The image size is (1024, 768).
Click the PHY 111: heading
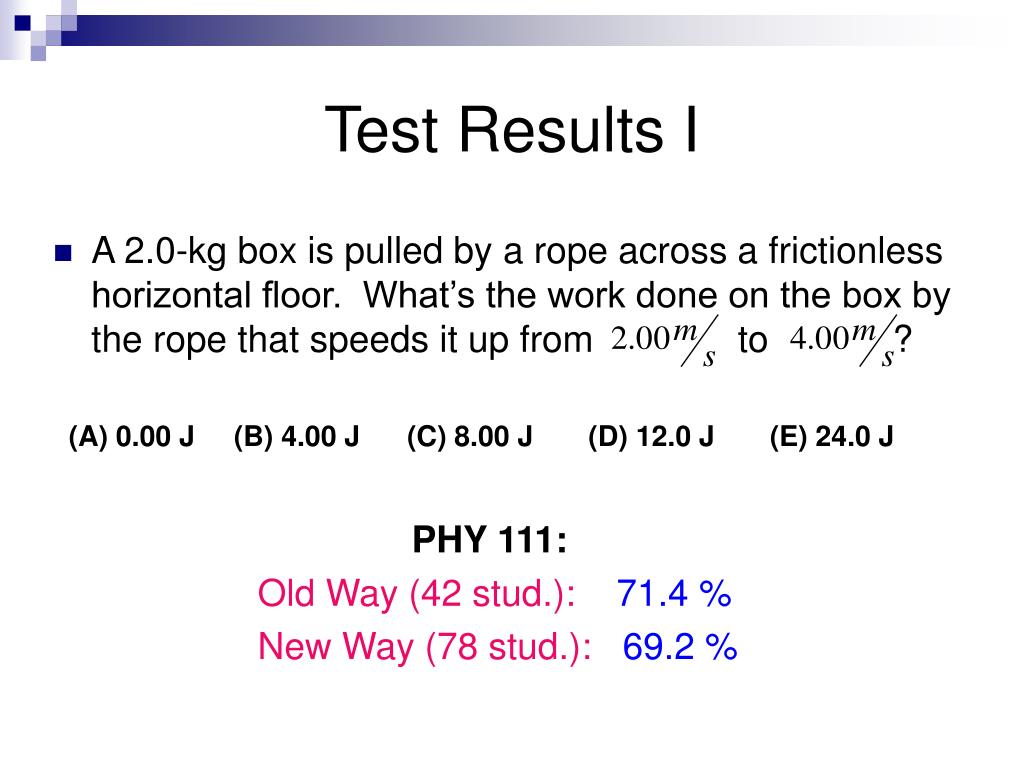490,540
